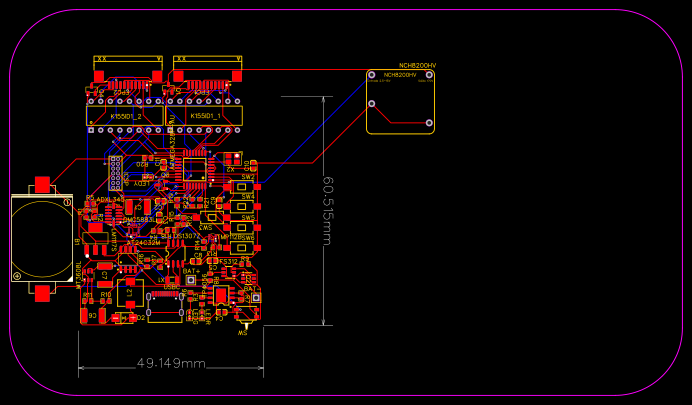
Task: Click the FS312 component label
Action: (229, 262)
